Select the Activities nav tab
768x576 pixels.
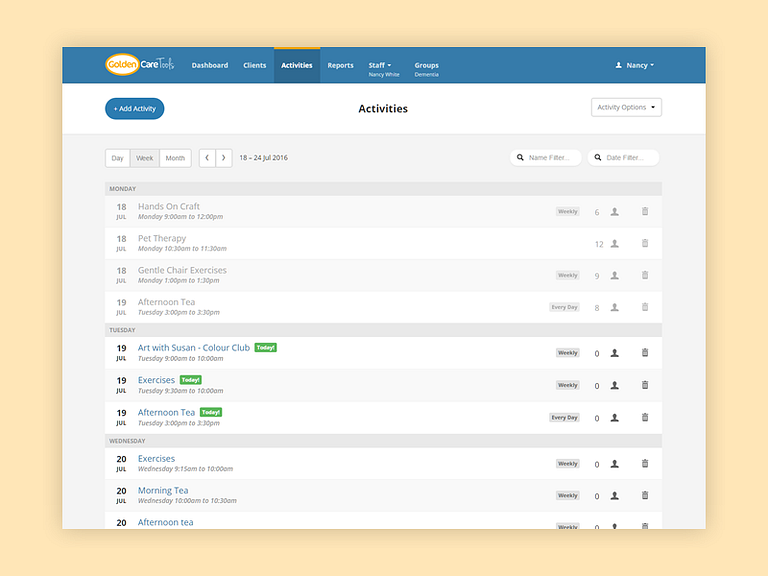tap(297, 65)
